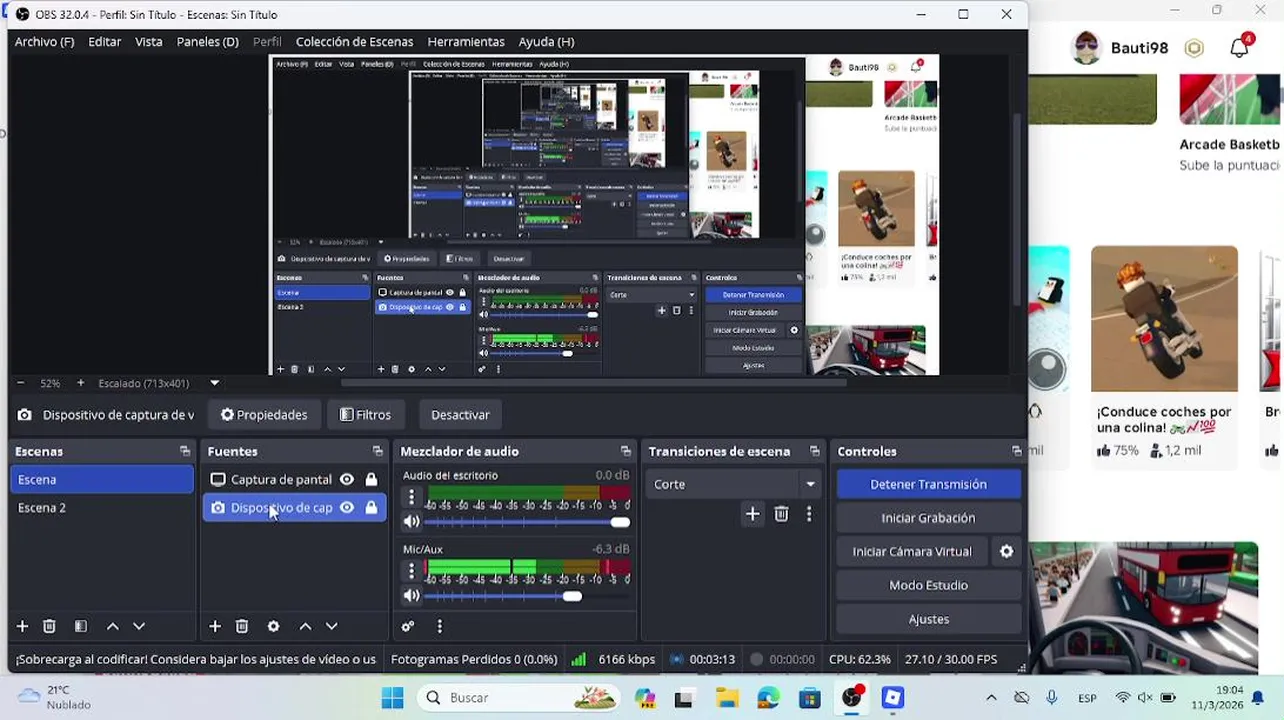This screenshot has width=1284, height=720.
Task: Open source properties gear in Fuentes toolbar
Action: coord(273,626)
